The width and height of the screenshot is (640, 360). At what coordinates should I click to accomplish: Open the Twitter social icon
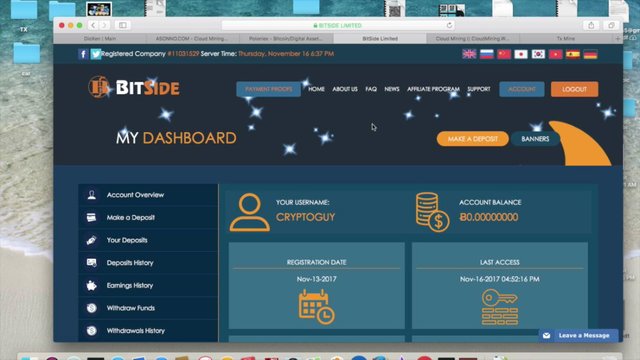click(96, 54)
